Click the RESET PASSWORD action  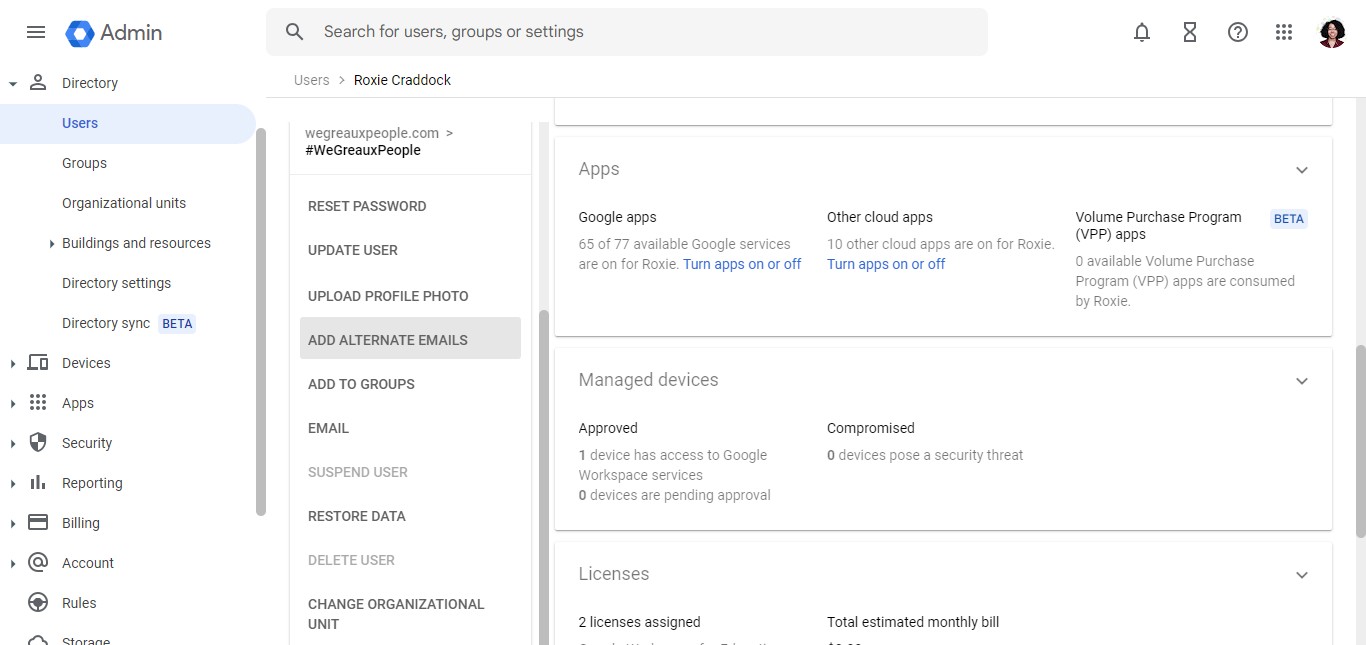(367, 206)
